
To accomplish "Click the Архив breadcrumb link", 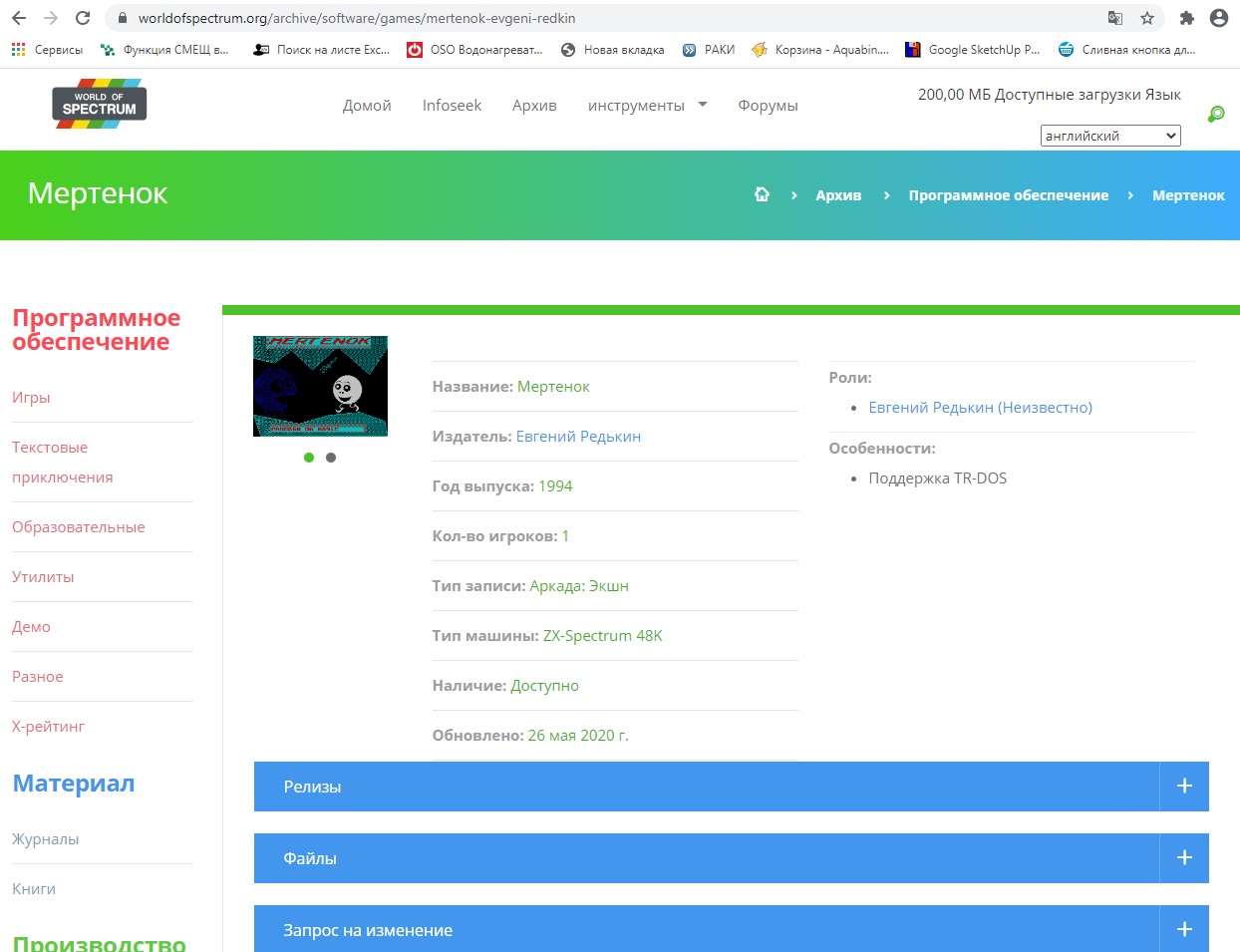I will click(838, 195).
